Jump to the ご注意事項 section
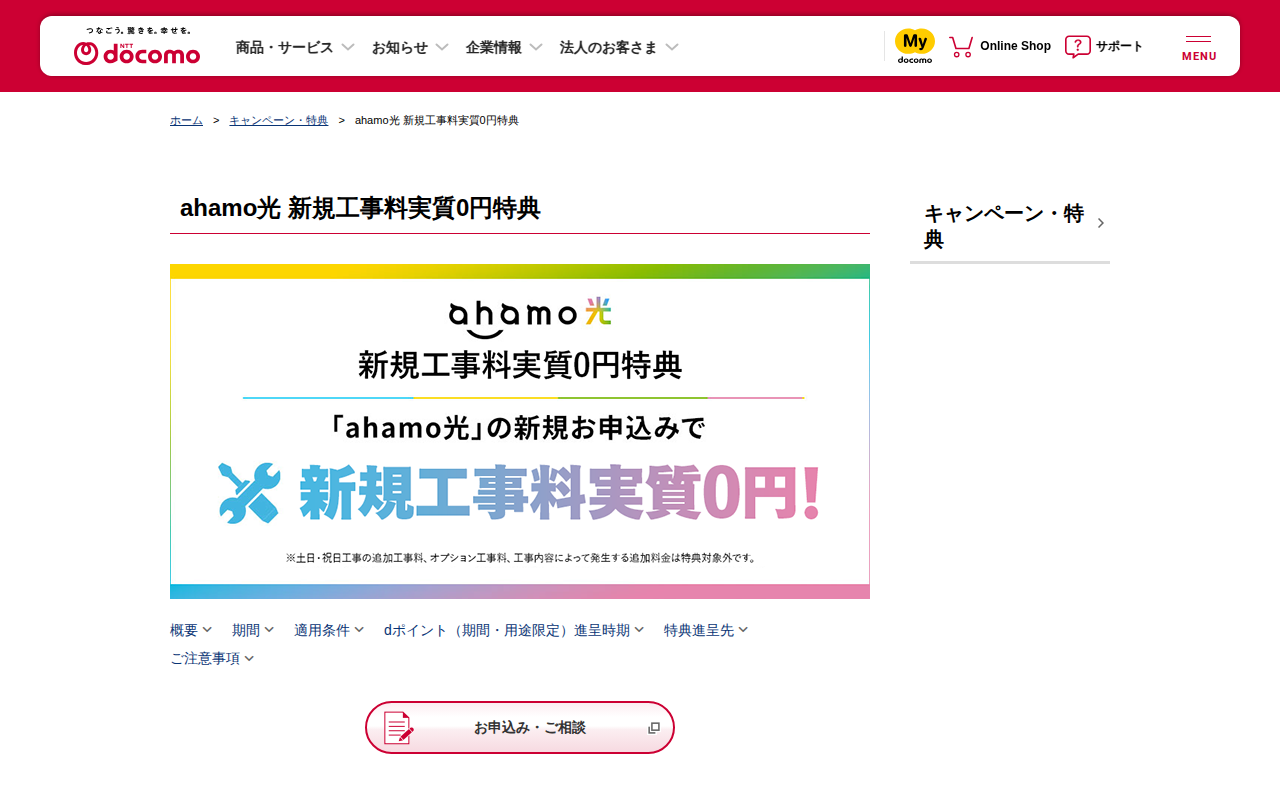The height and width of the screenshot is (800, 1280). 212,658
